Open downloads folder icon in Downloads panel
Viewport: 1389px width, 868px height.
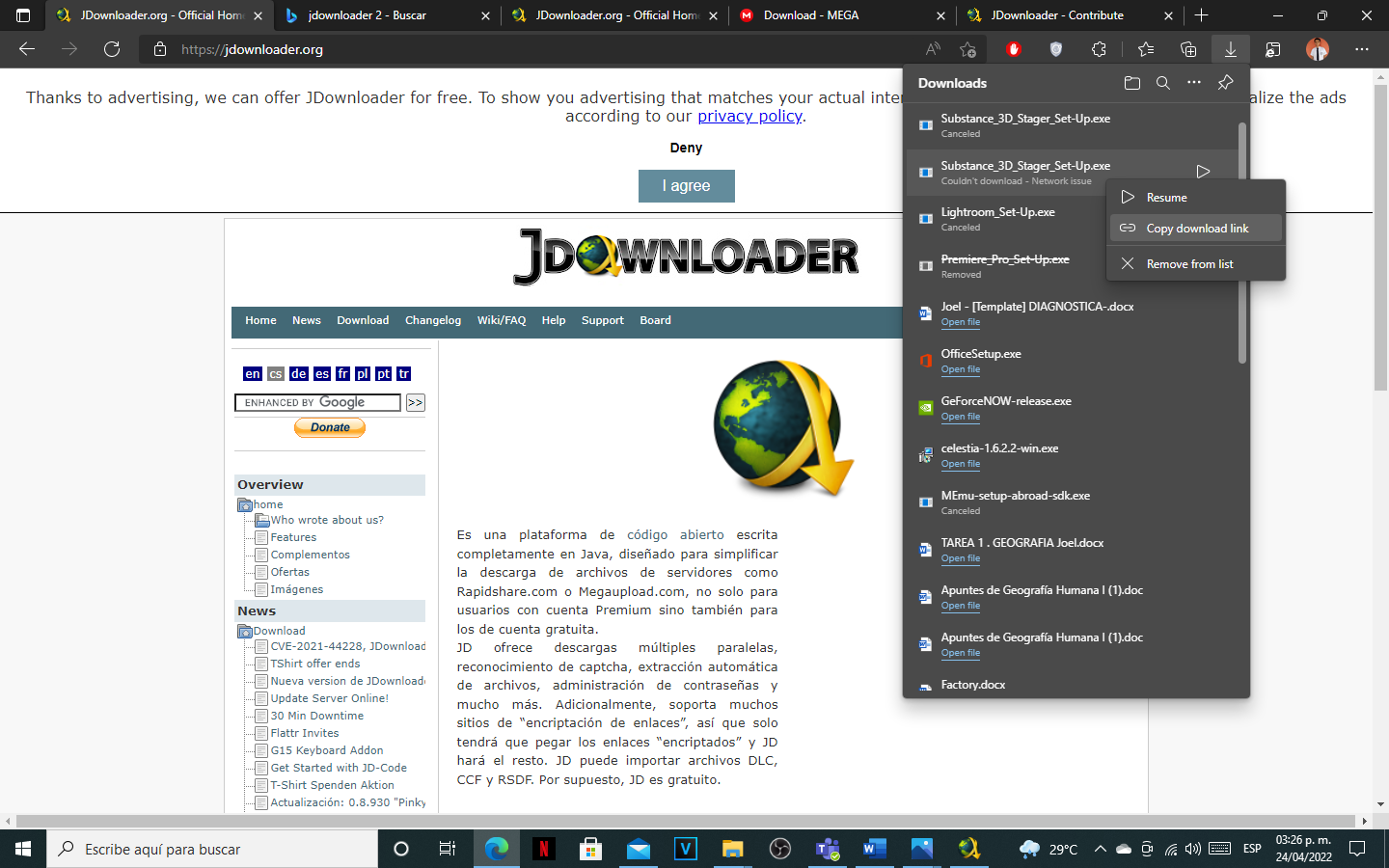(1132, 83)
